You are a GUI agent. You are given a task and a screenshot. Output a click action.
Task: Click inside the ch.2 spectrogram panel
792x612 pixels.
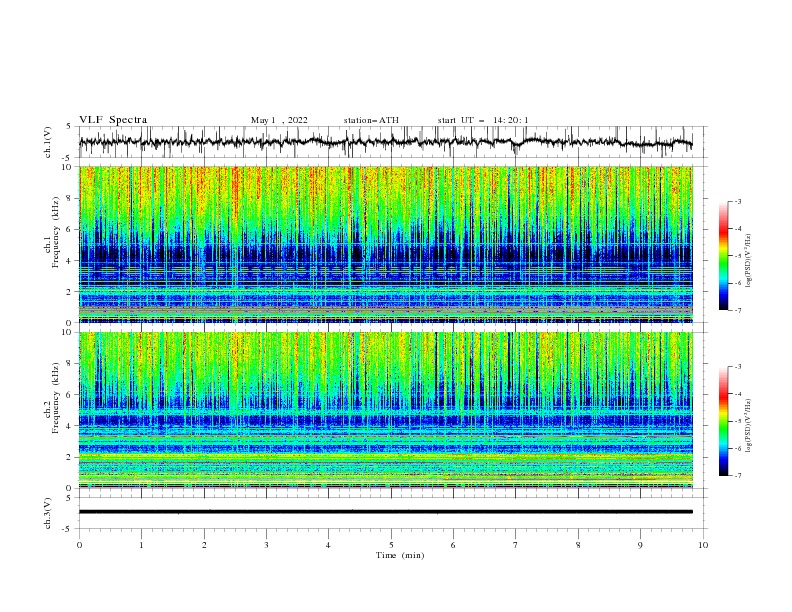point(386,410)
